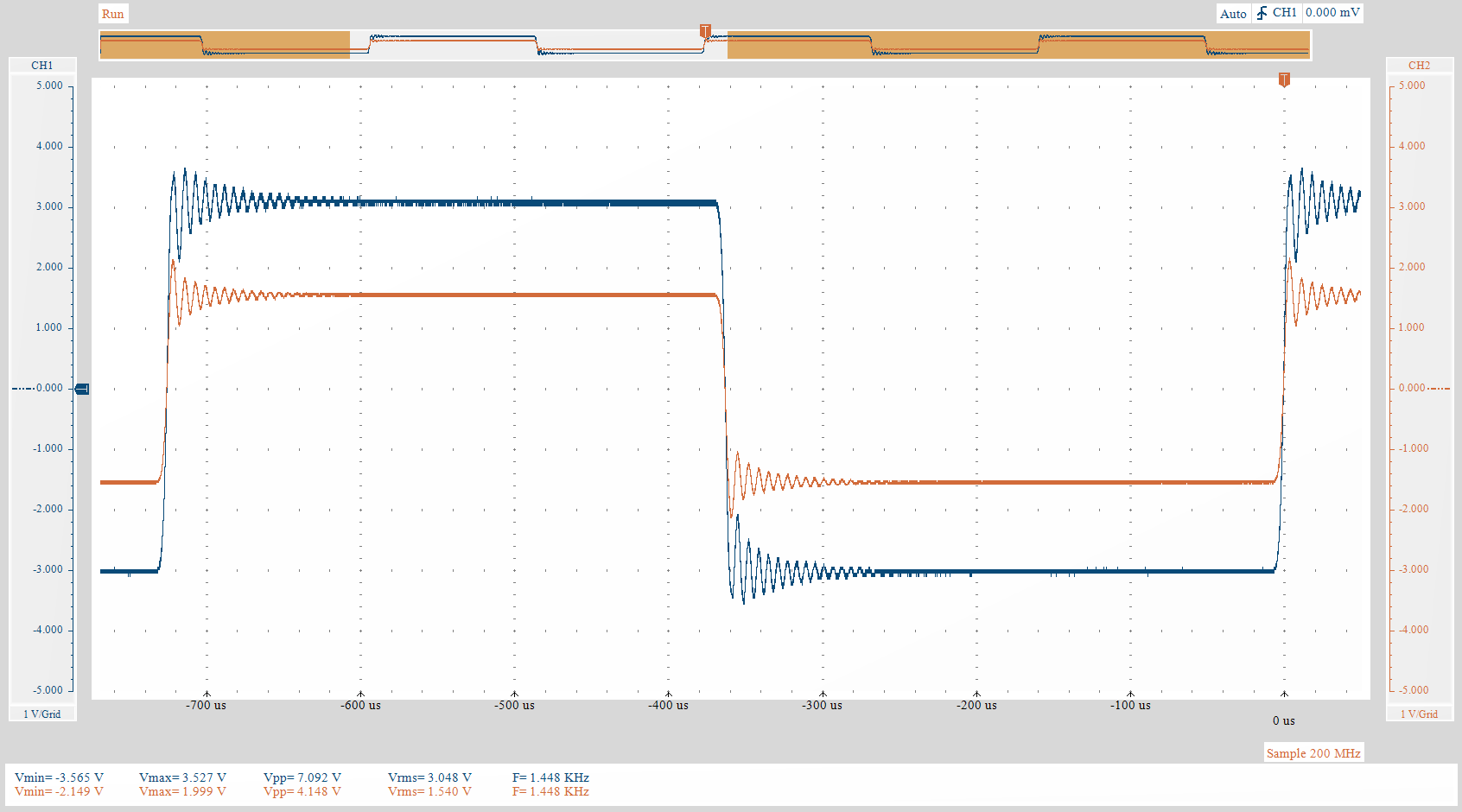This screenshot has width=1462, height=812.
Task: Click the orange trigger marker above main plot
Action: click(x=1284, y=79)
